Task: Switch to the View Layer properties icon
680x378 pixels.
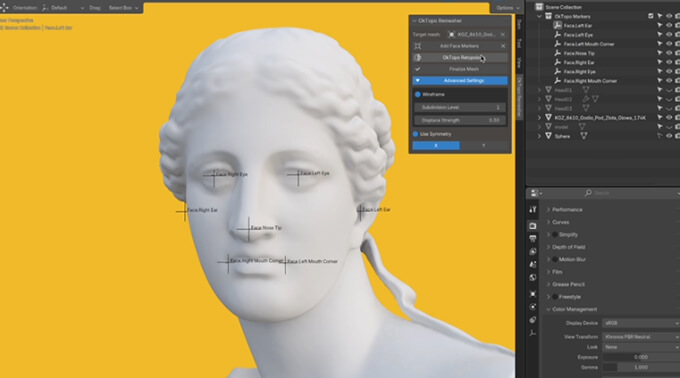Action: tap(533, 251)
